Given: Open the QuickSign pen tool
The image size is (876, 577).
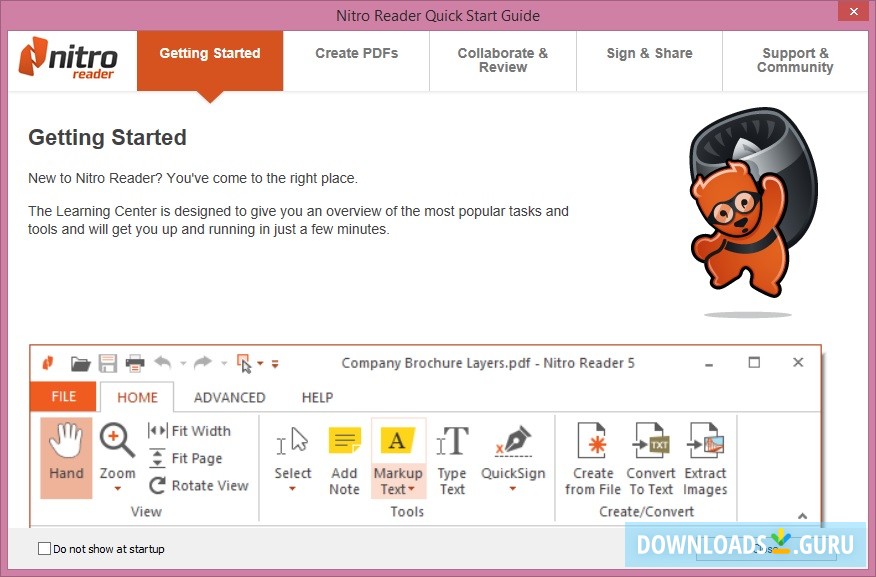Looking at the screenshot, I should pos(513,440).
